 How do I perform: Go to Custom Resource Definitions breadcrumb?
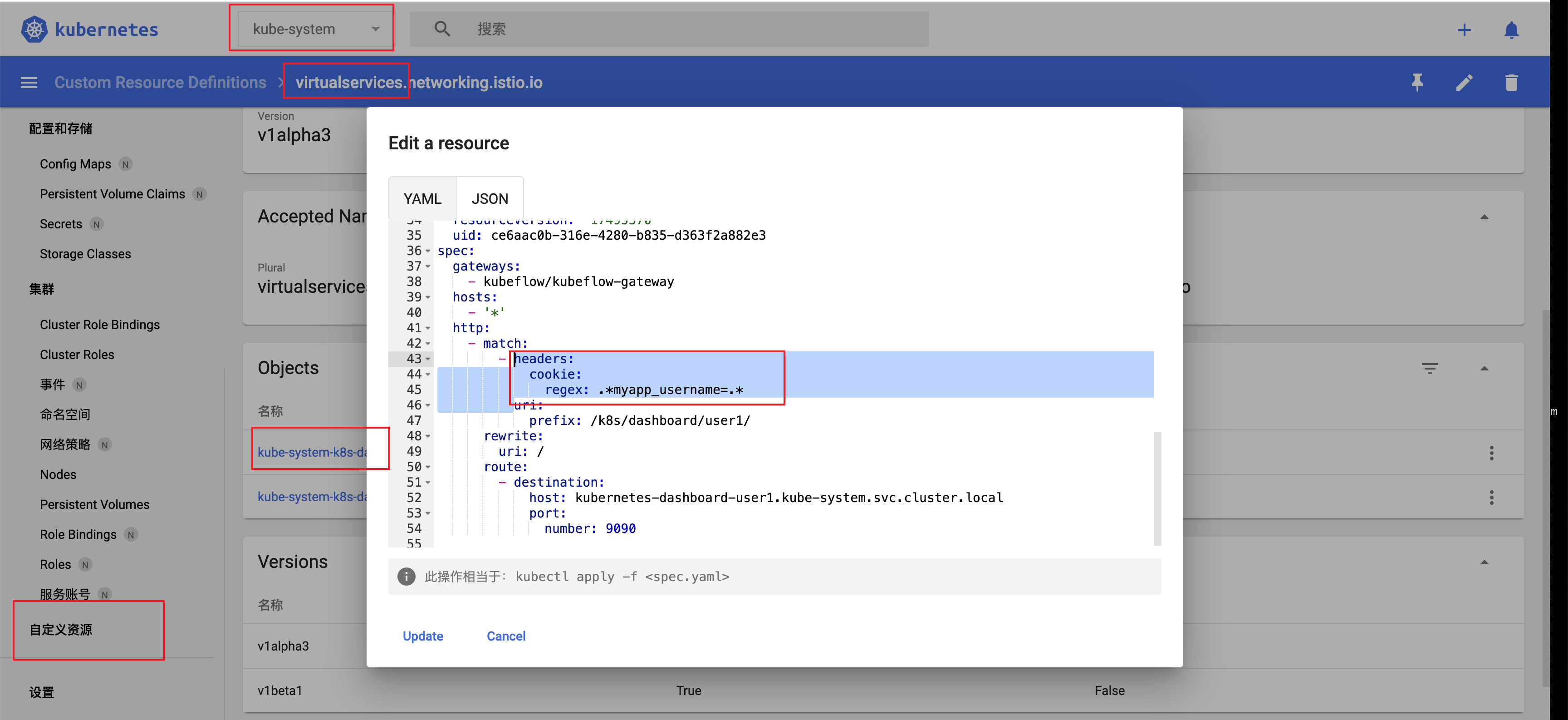coord(160,82)
